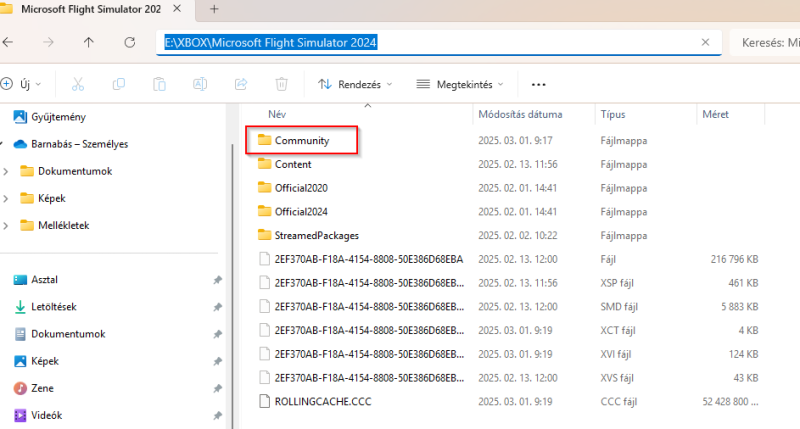Image resolution: width=800 pixels, height=429 pixels.
Task: Select the Content folder name
Action: 293,164
